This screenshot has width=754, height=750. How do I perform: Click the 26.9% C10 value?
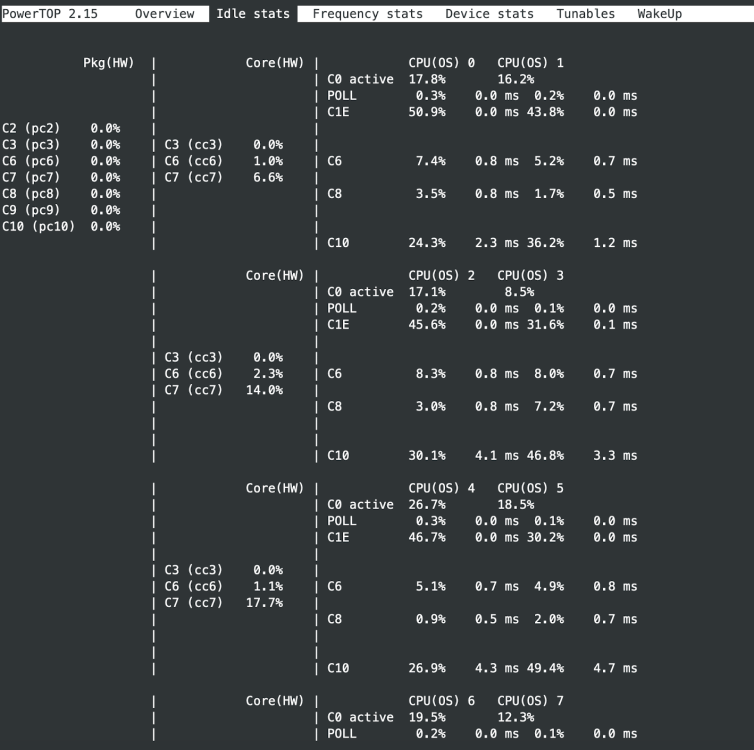click(427, 667)
